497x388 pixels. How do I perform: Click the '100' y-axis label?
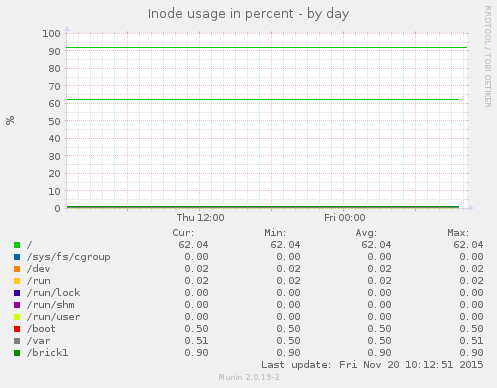[51, 33]
